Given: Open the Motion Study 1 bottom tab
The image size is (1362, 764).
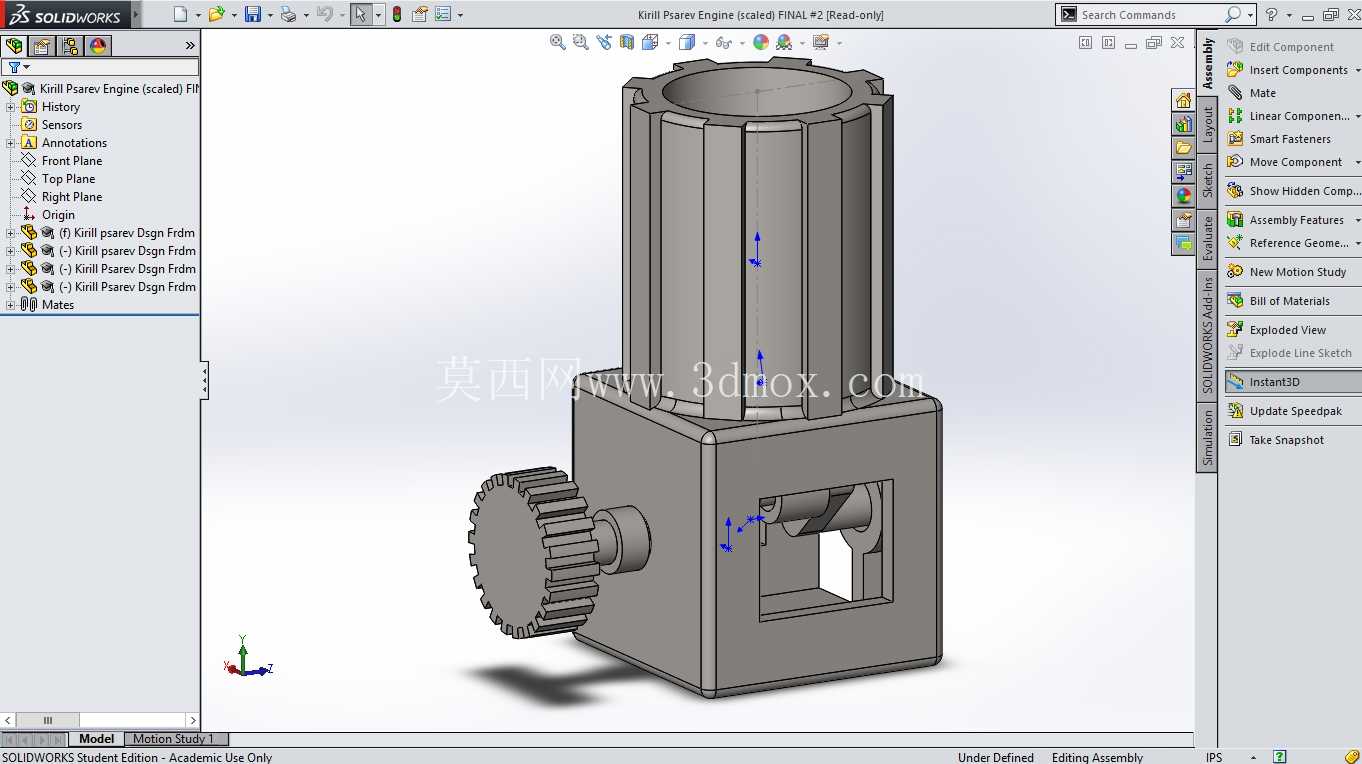Looking at the screenshot, I should (173, 739).
